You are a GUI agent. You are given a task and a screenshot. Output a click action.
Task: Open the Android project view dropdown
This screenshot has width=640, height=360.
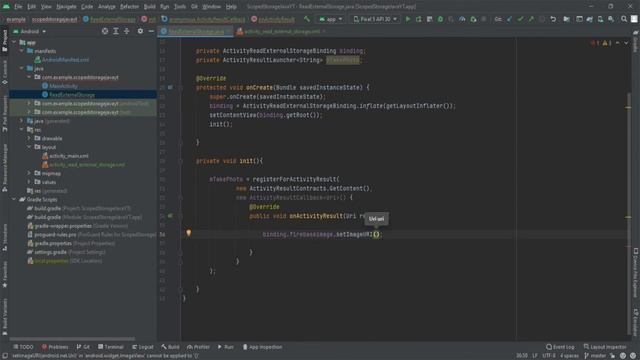(x=29, y=31)
